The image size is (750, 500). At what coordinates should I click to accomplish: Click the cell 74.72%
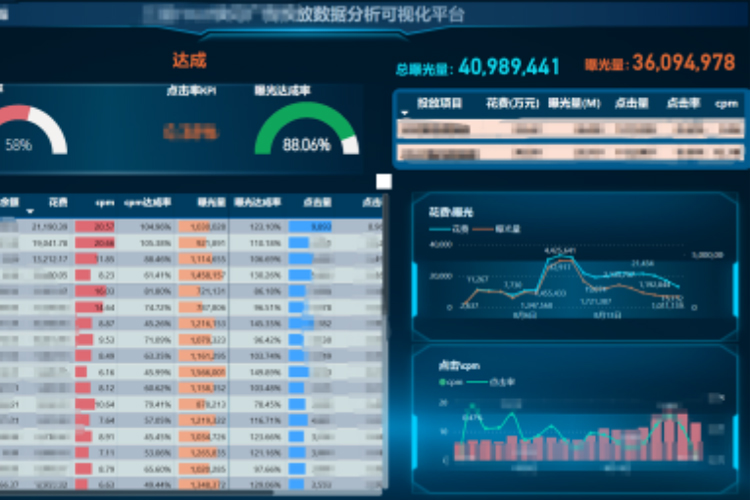pos(157,307)
